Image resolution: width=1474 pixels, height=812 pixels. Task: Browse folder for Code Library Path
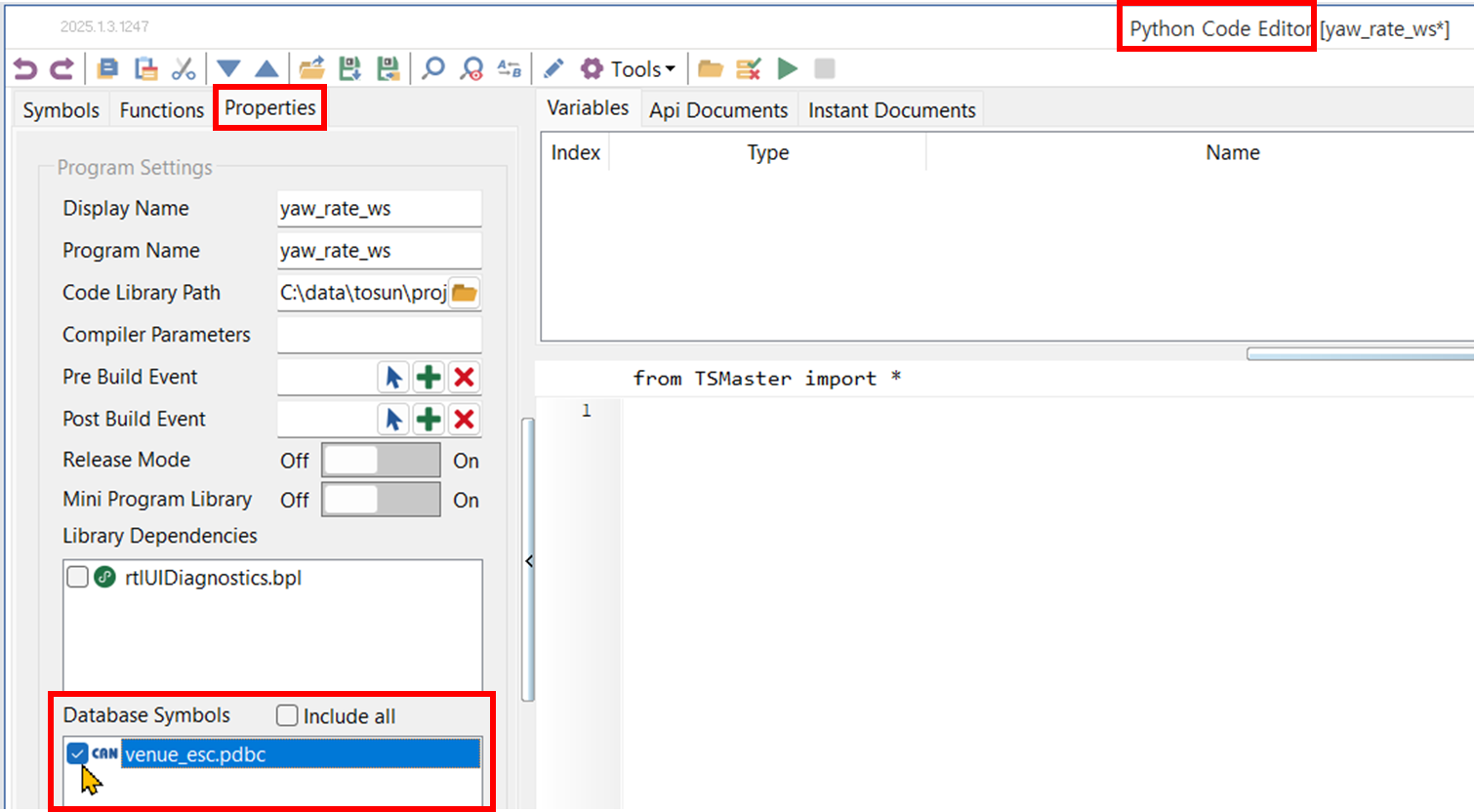coord(465,293)
